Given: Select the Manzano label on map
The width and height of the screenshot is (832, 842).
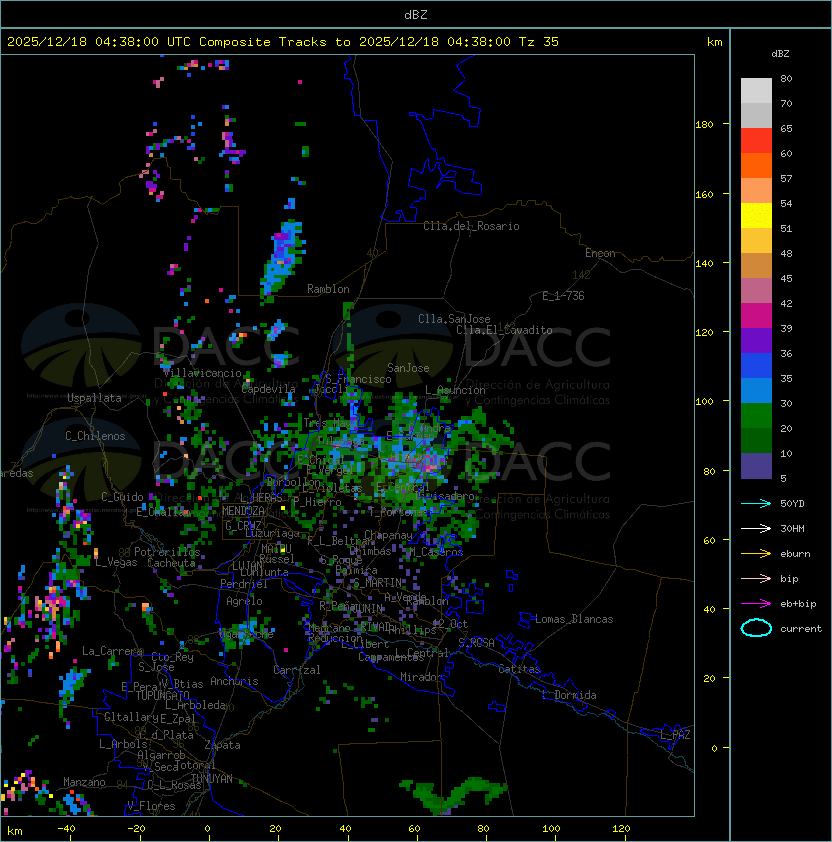Looking at the screenshot, I should pos(84,782).
